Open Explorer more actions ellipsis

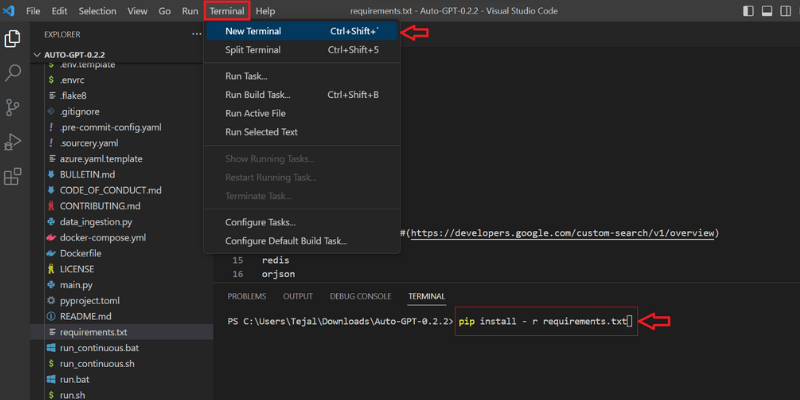tap(196, 34)
